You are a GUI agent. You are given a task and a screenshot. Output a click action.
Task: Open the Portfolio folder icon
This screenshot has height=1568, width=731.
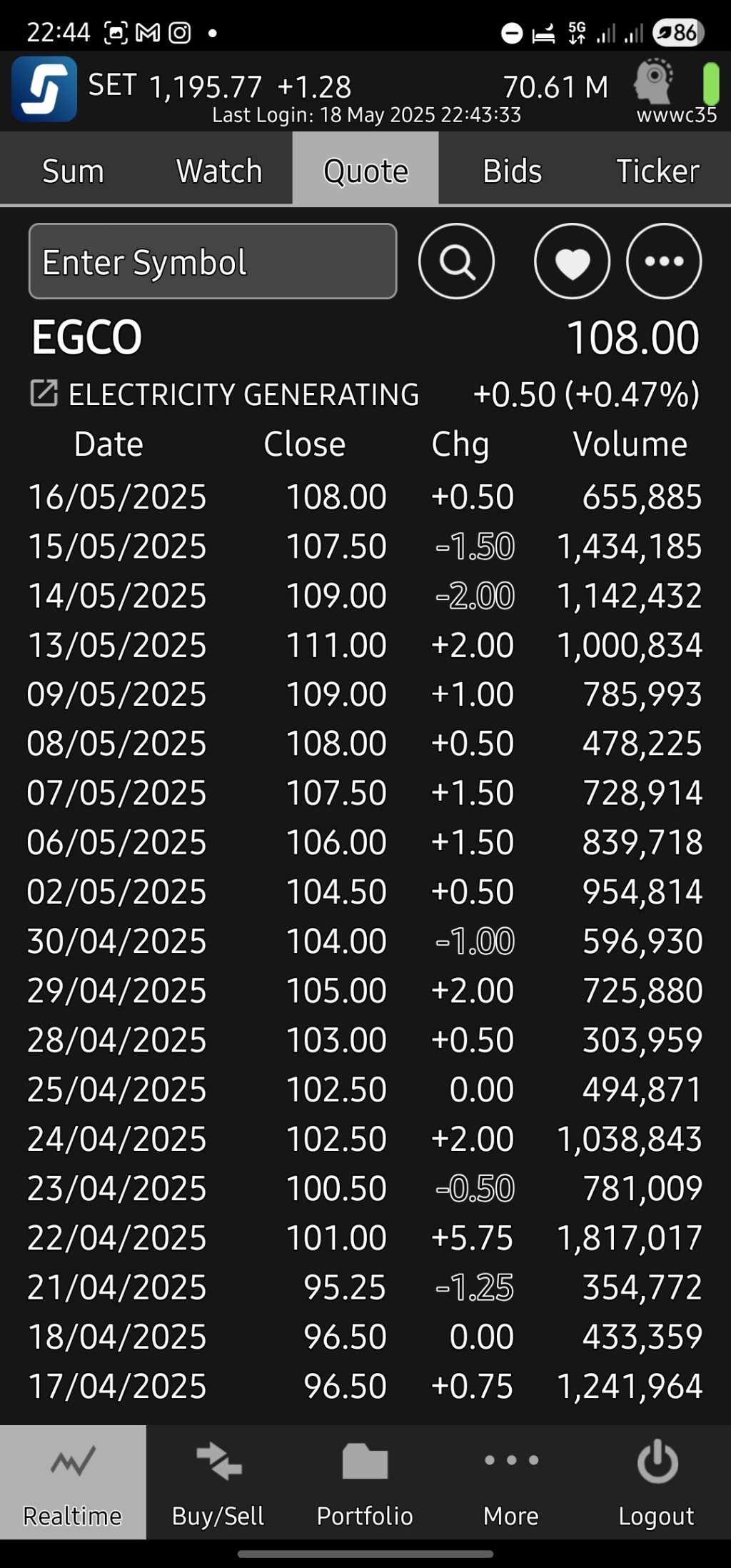tap(365, 1460)
